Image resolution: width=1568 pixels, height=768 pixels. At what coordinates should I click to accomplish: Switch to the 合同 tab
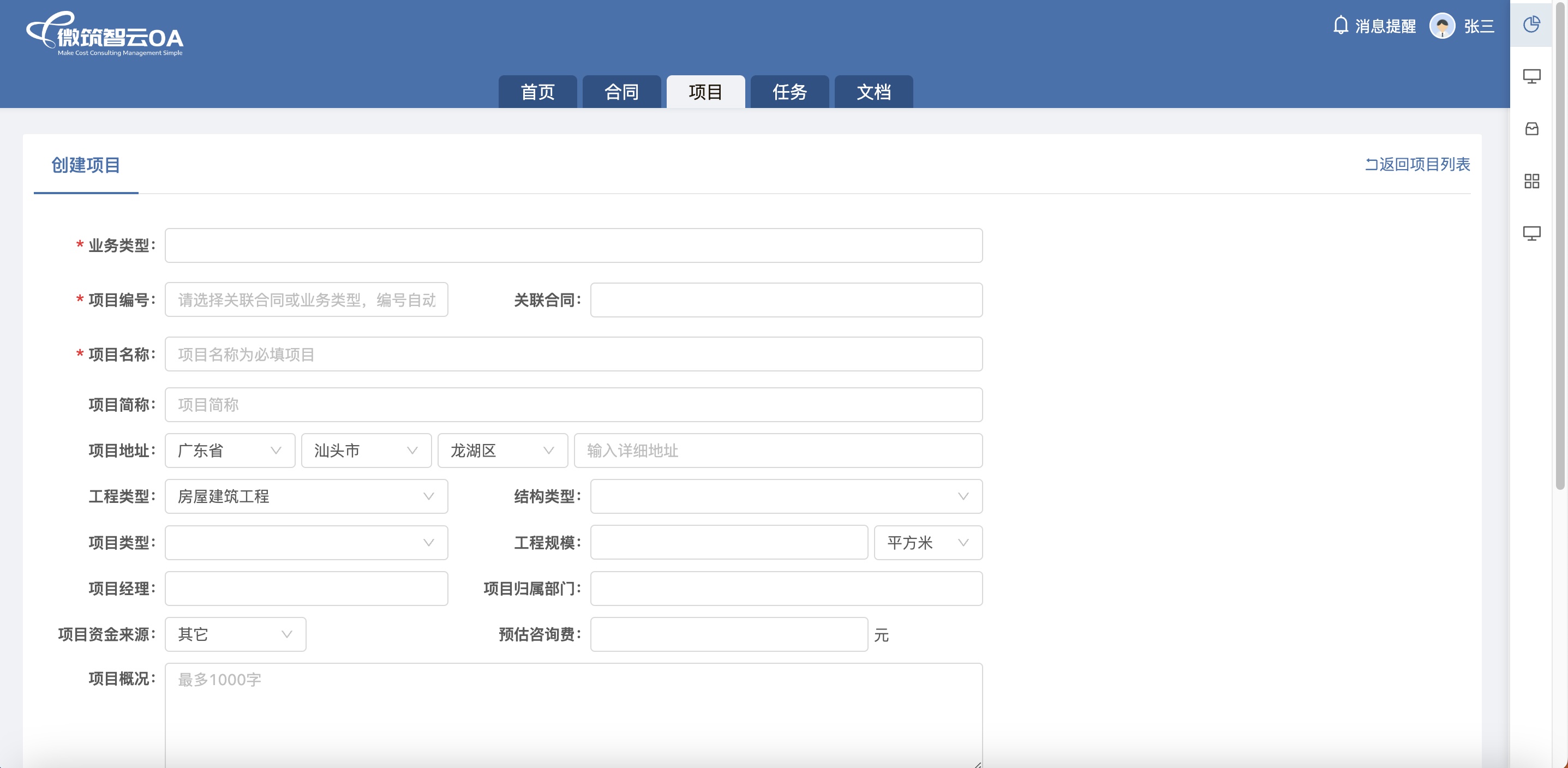pos(621,92)
